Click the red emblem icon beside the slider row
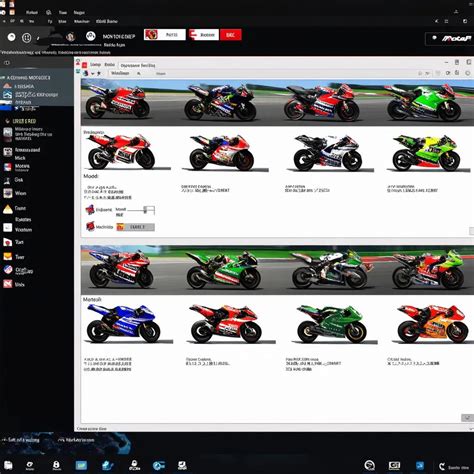 [x=90, y=210]
